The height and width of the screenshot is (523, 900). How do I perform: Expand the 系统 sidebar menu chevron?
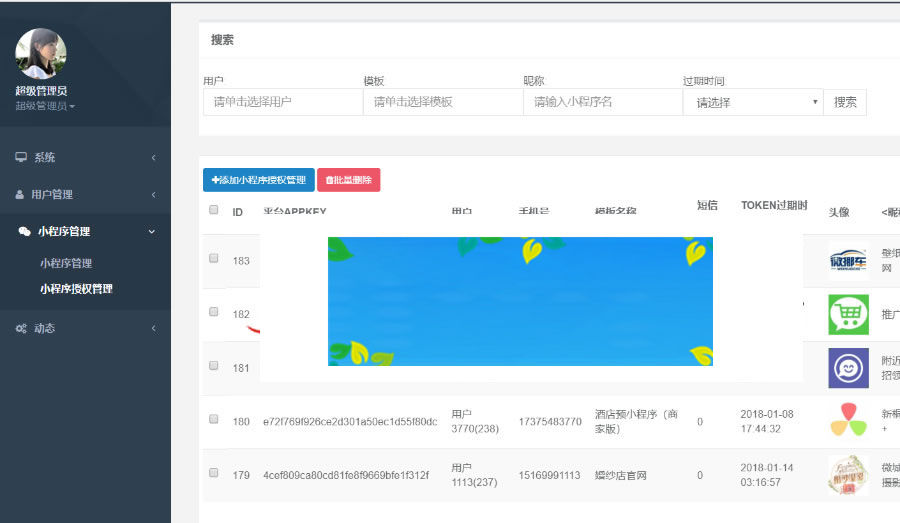153,158
